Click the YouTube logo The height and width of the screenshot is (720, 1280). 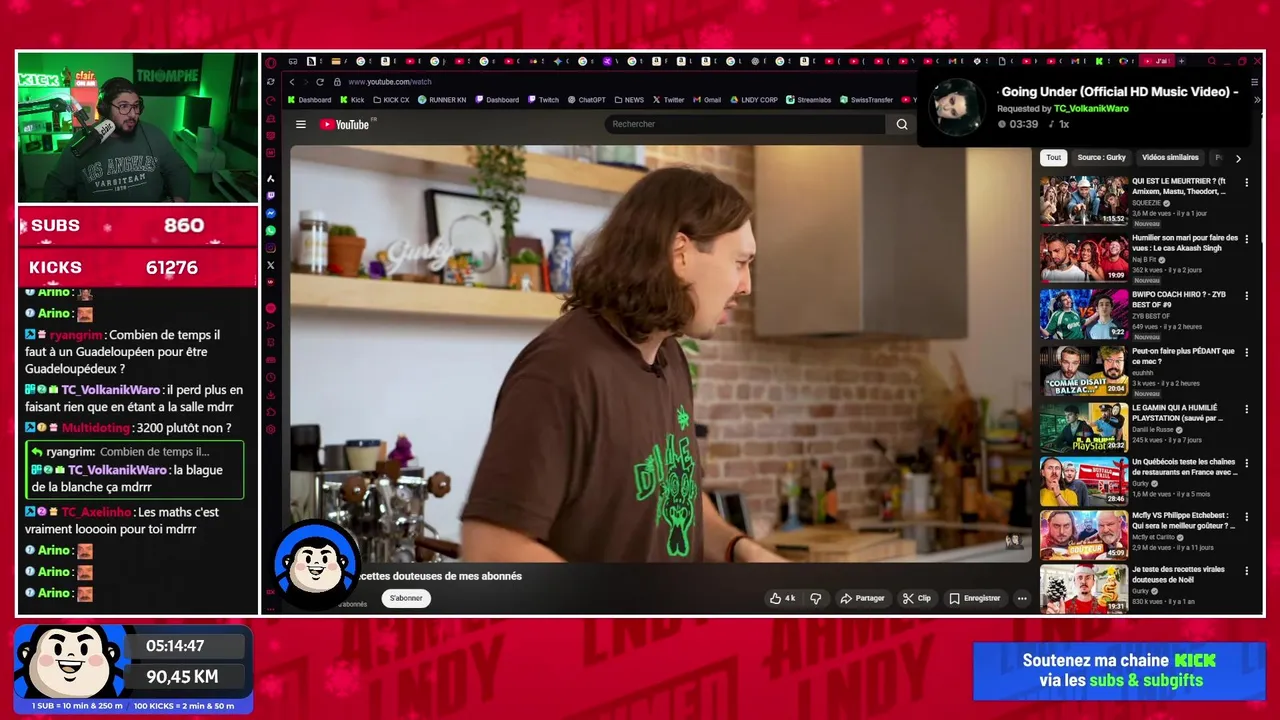[x=346, y=124]
